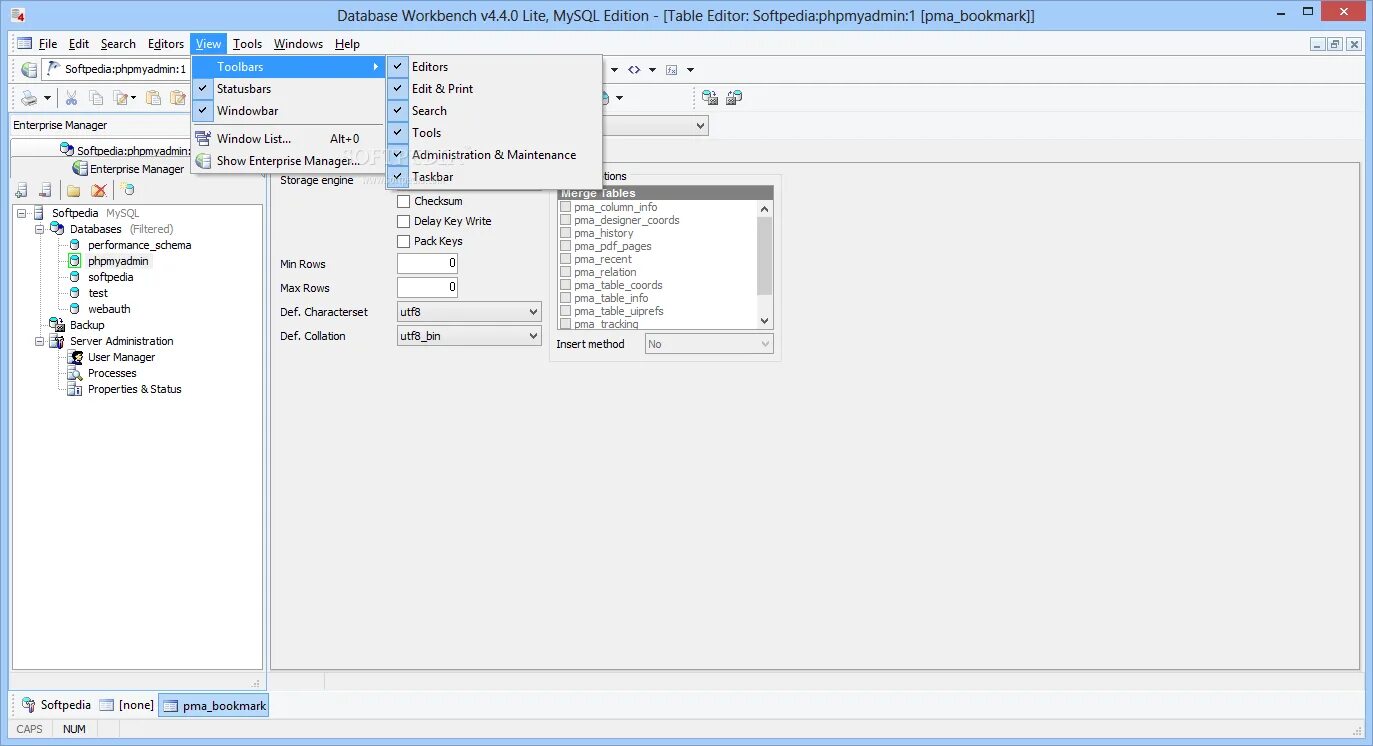Click the Processes magnifier icon in tree

pyautogui.click(x=75, y=373)
